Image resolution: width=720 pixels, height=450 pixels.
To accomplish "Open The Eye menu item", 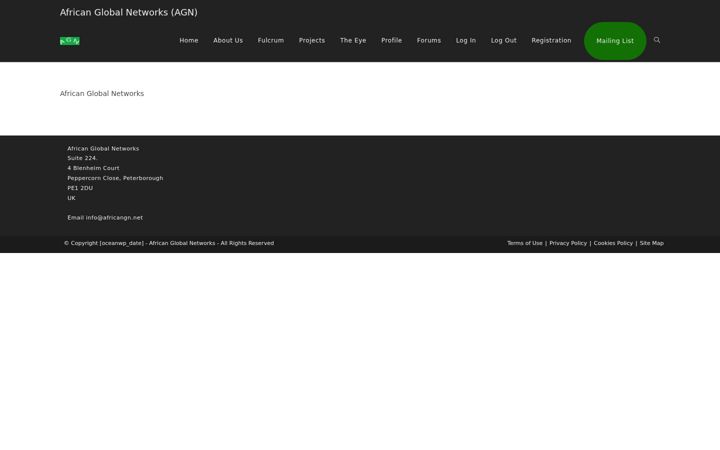I will point(353,40).
